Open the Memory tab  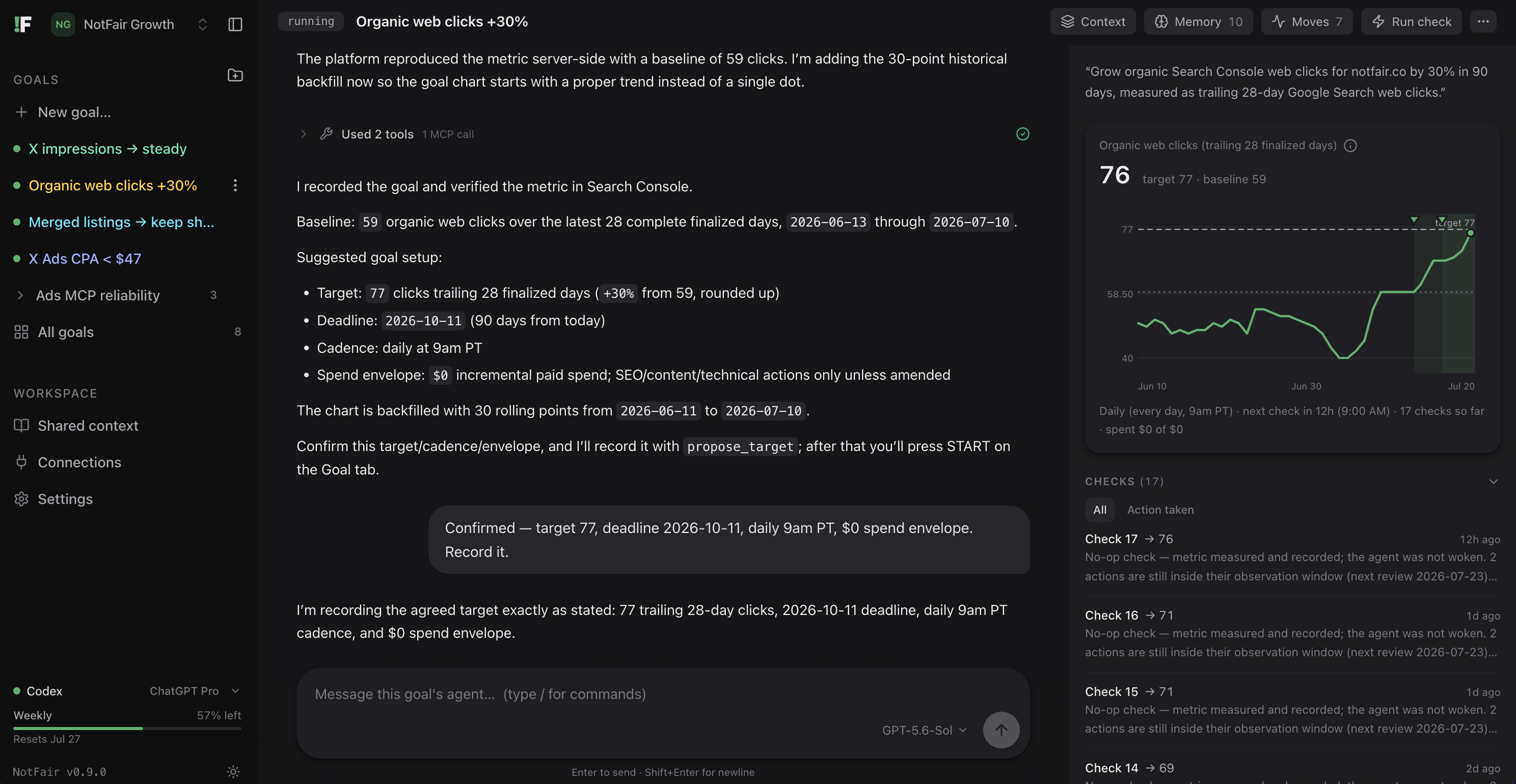pyautogui.click(x=1198, y=22)
